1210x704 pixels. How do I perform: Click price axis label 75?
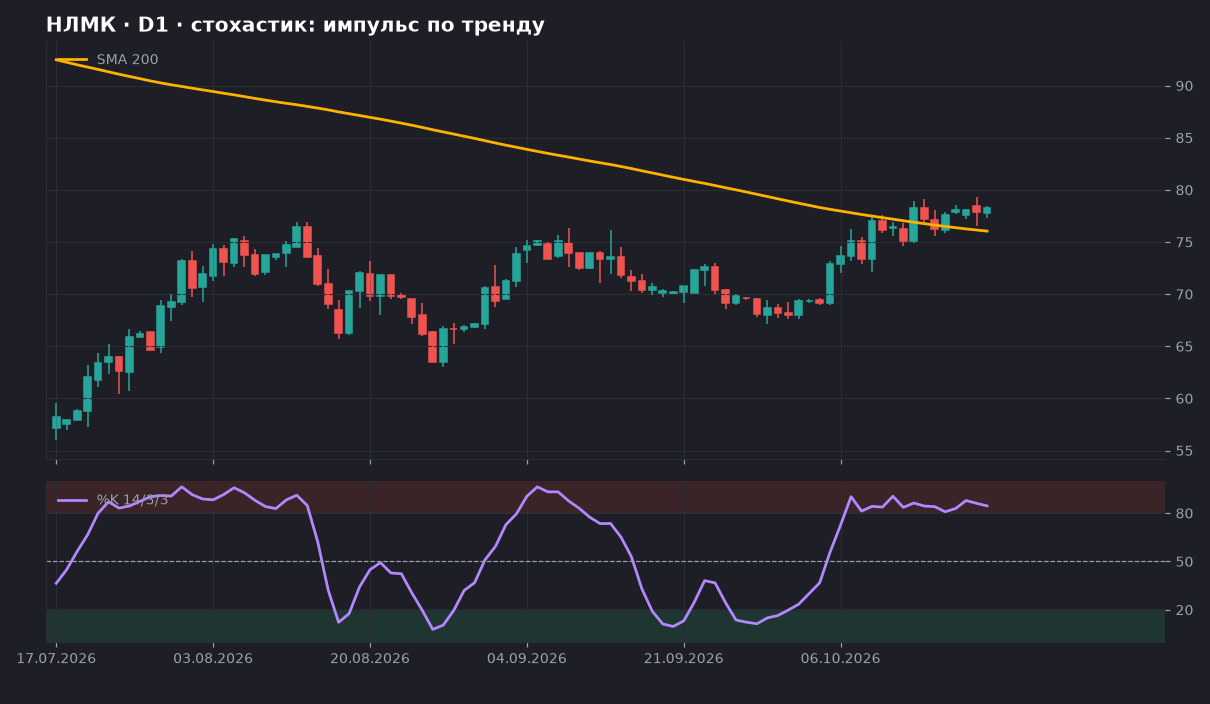1184,242
